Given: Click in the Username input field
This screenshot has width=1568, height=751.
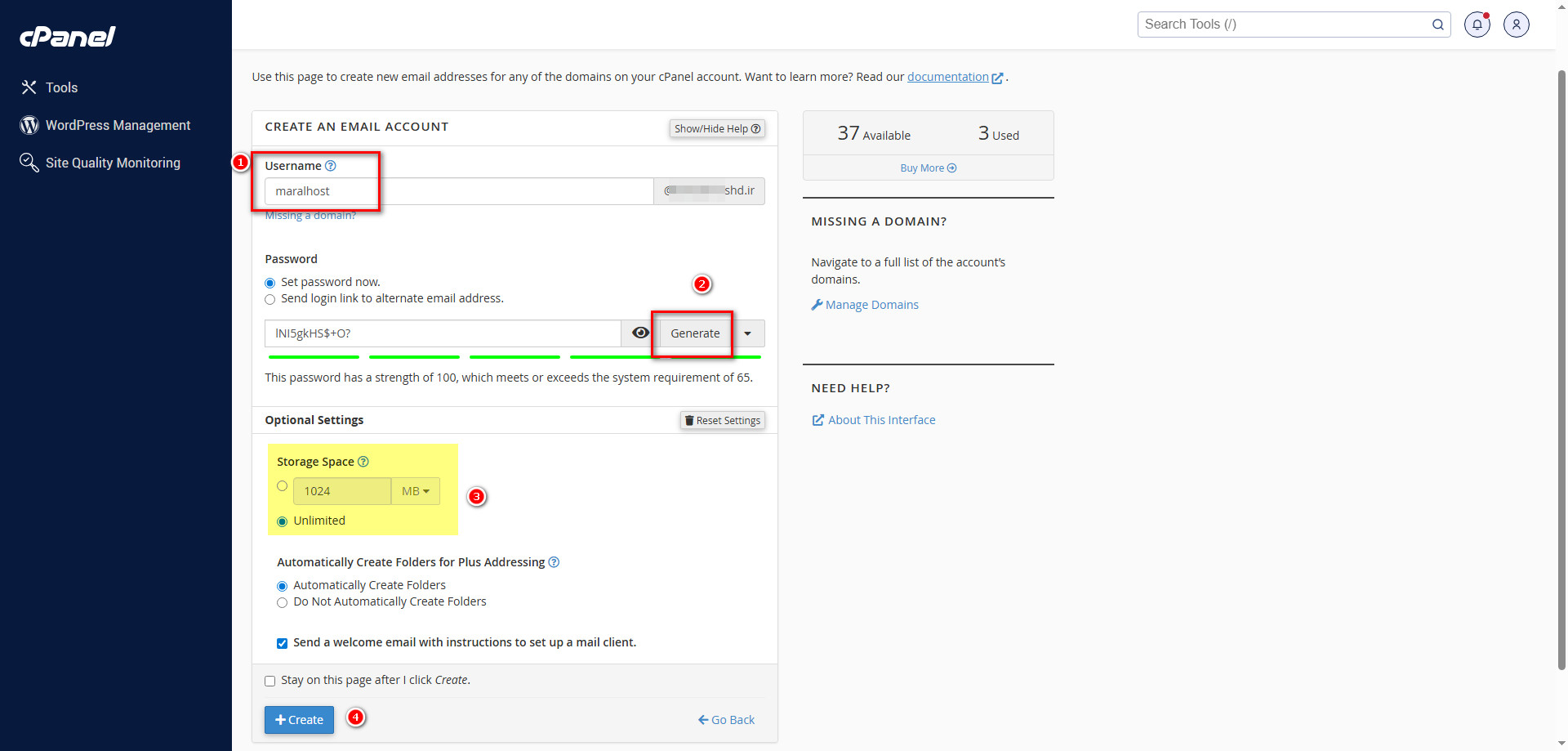Looking at the screenshot, I should pyautogui.click(x=459, y=191).
